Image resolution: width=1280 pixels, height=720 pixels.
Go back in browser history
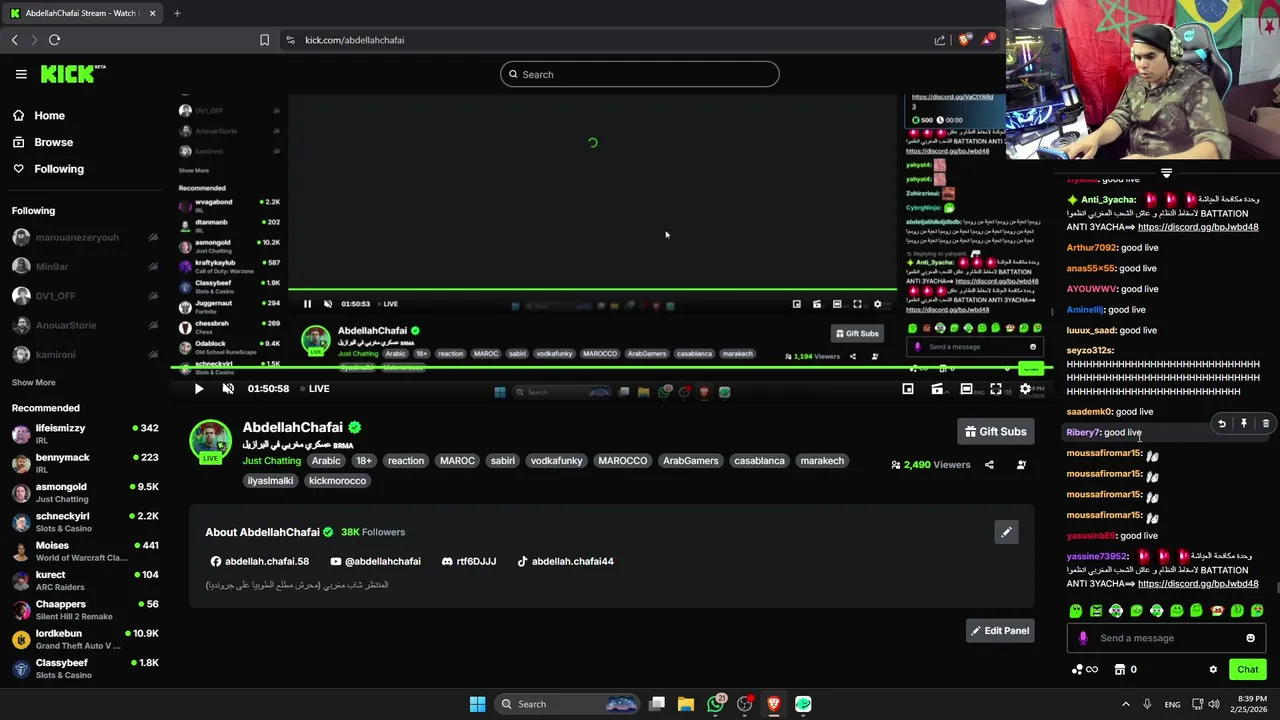pyautogui.click(x=15, y=40)
